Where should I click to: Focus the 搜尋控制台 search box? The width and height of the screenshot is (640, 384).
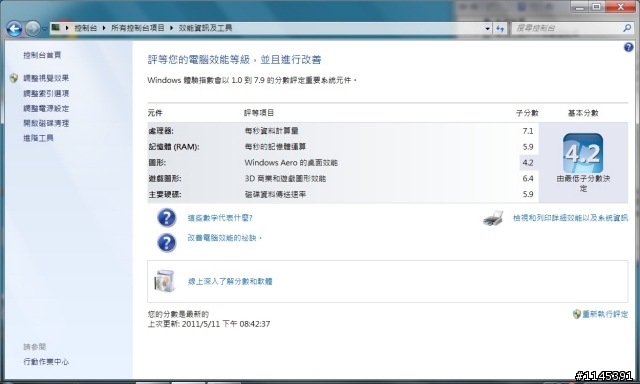point(567,28)
